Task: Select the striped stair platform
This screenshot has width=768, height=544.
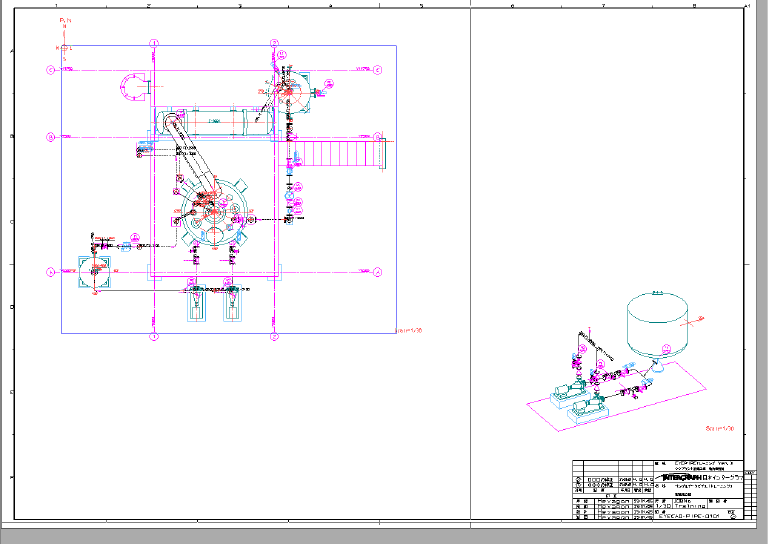Action: point(332,154)
